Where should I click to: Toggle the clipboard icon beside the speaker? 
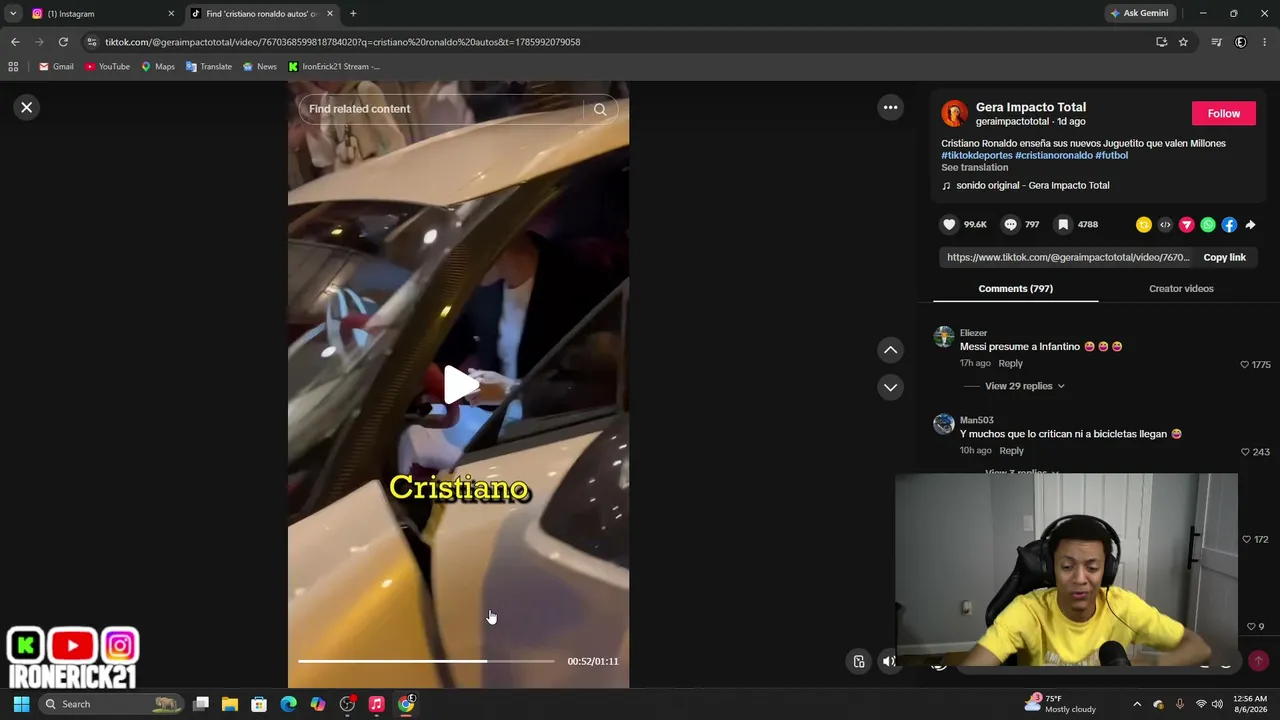[x=859, y=661]
